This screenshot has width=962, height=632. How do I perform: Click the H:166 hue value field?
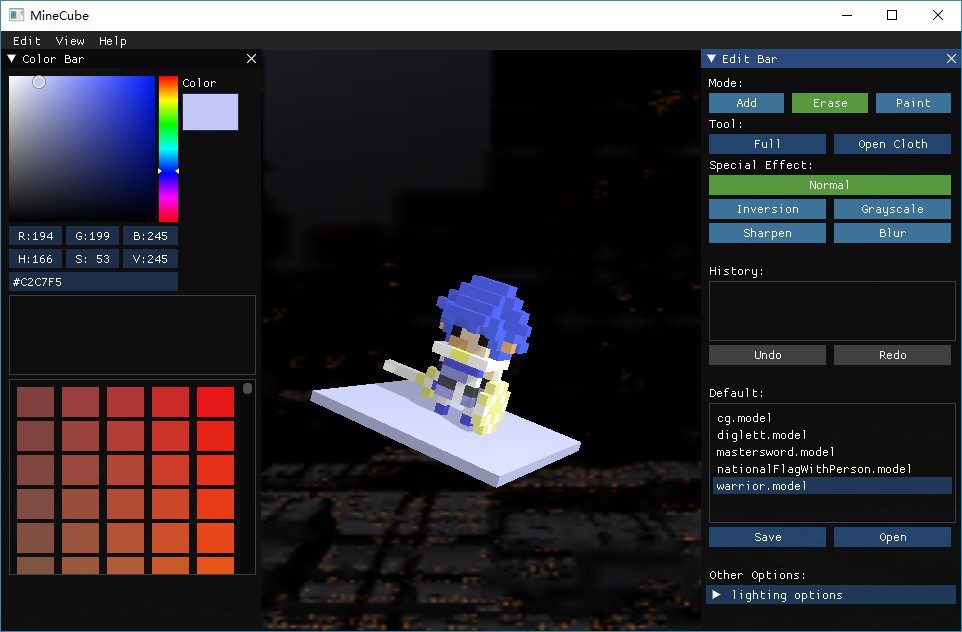[36, 259]
